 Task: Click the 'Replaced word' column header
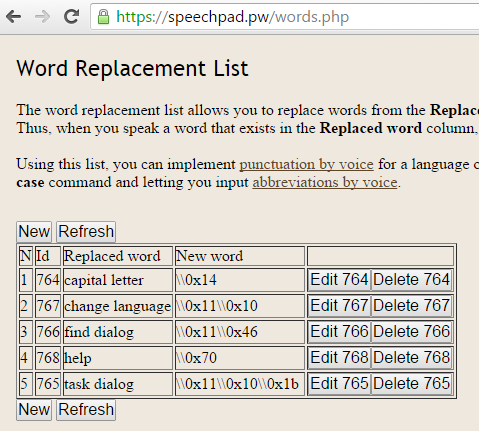118,256
